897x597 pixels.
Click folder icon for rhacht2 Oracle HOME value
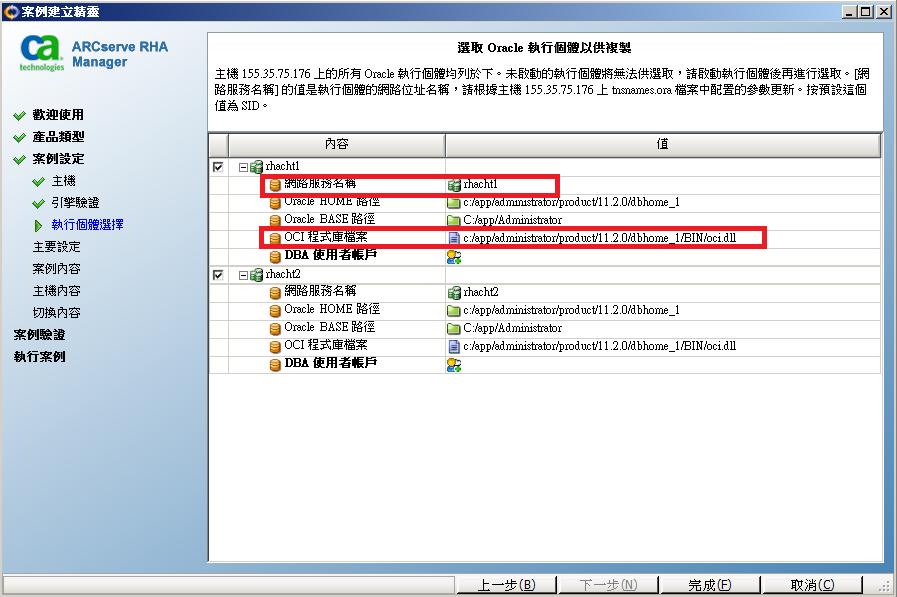[x=454, y=311]
